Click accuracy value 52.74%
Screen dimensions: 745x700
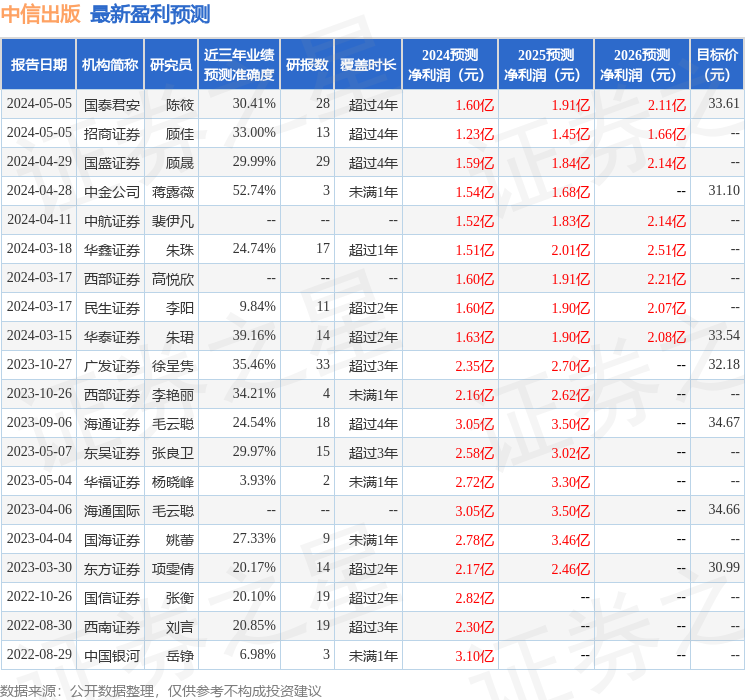tap(254, 190)
